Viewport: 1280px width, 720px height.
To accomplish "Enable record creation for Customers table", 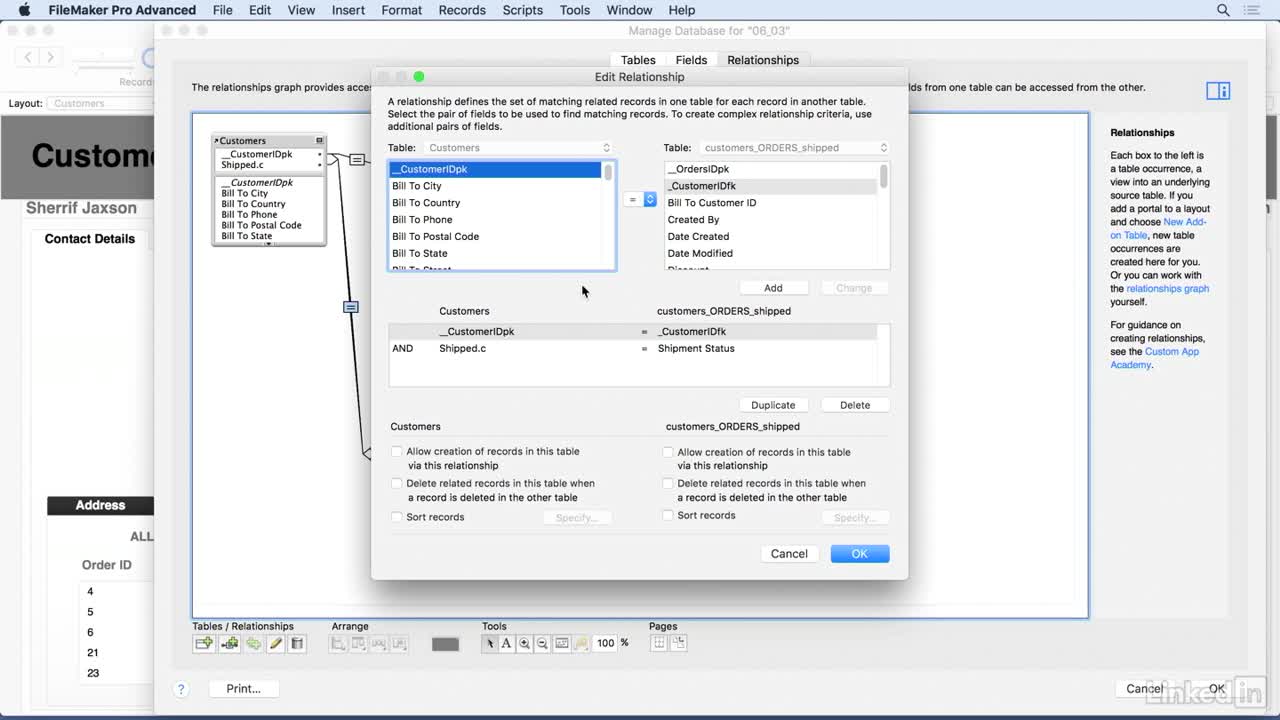I will tap(397, 452).
